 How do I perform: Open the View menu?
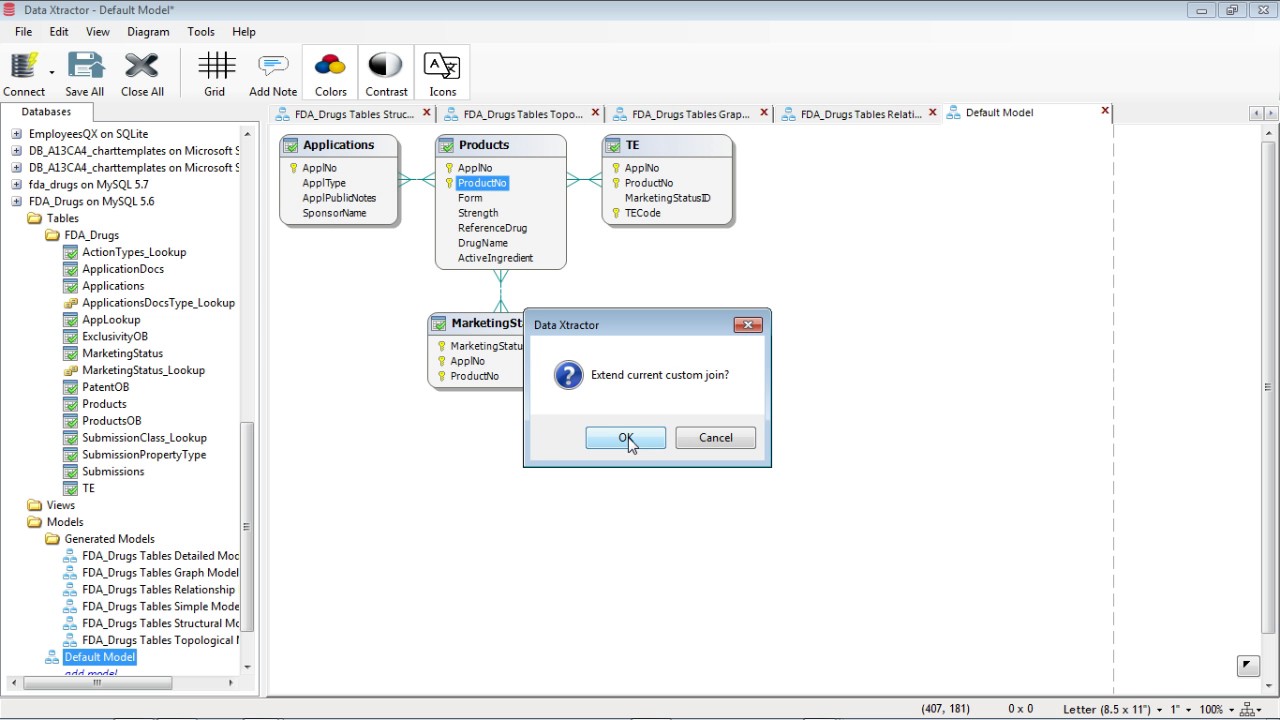pyautogui.click(x=98, y=32)
